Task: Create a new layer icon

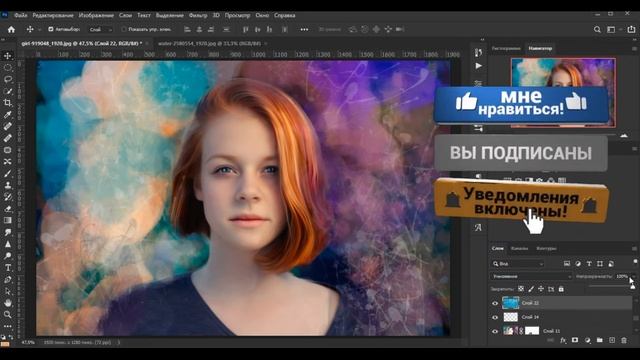Action: click(x=612, y=340)
